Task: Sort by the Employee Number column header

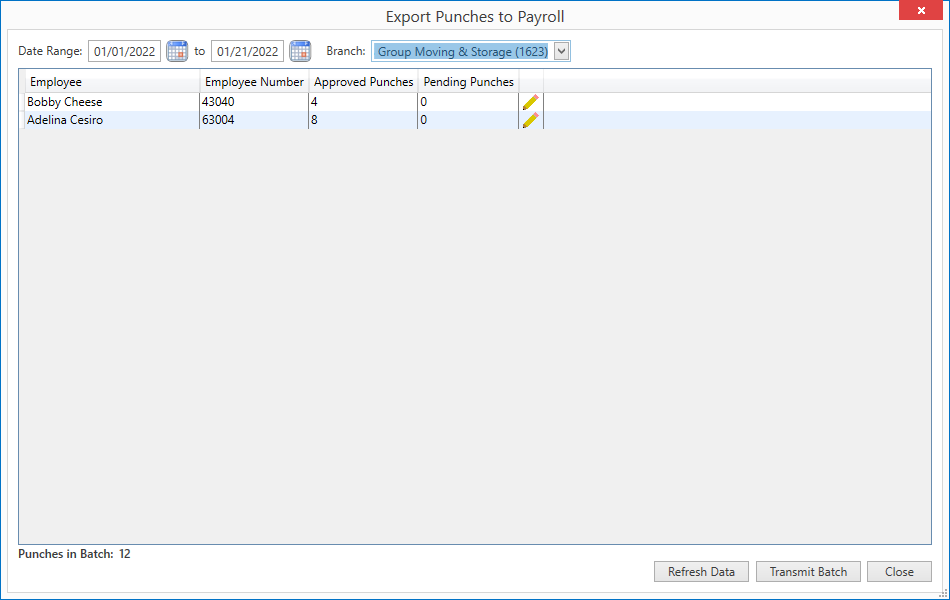Action: (x=254, y=81)
